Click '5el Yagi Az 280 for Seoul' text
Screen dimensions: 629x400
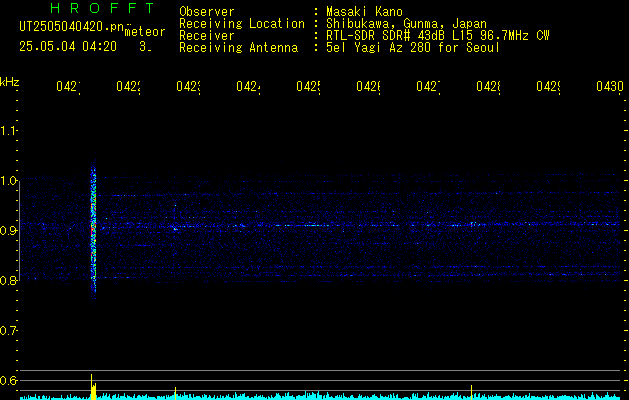[x=413, y=48]
